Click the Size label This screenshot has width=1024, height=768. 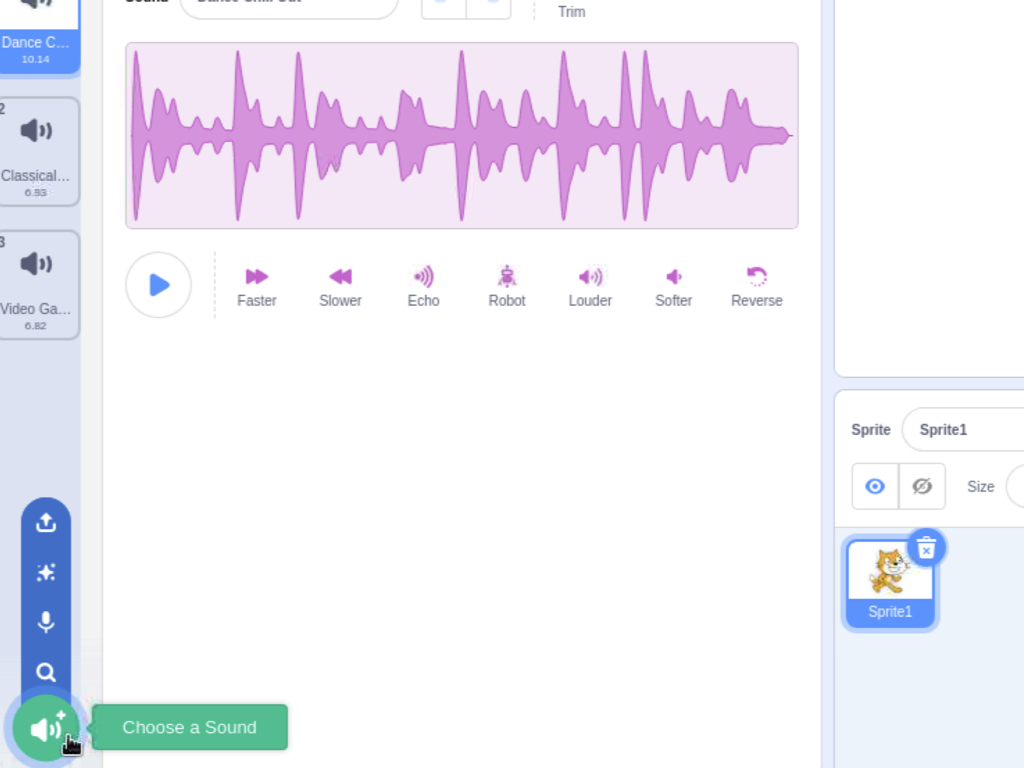click(x=980, y=487)
